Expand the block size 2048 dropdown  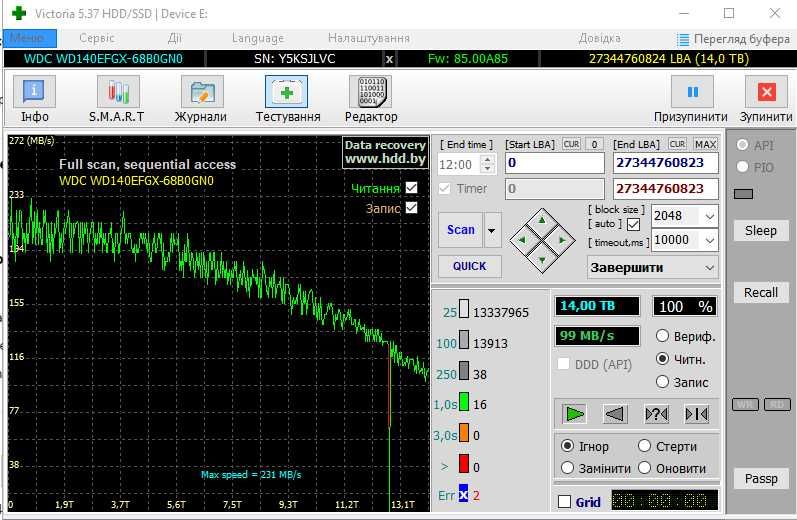tap(709, 216)
